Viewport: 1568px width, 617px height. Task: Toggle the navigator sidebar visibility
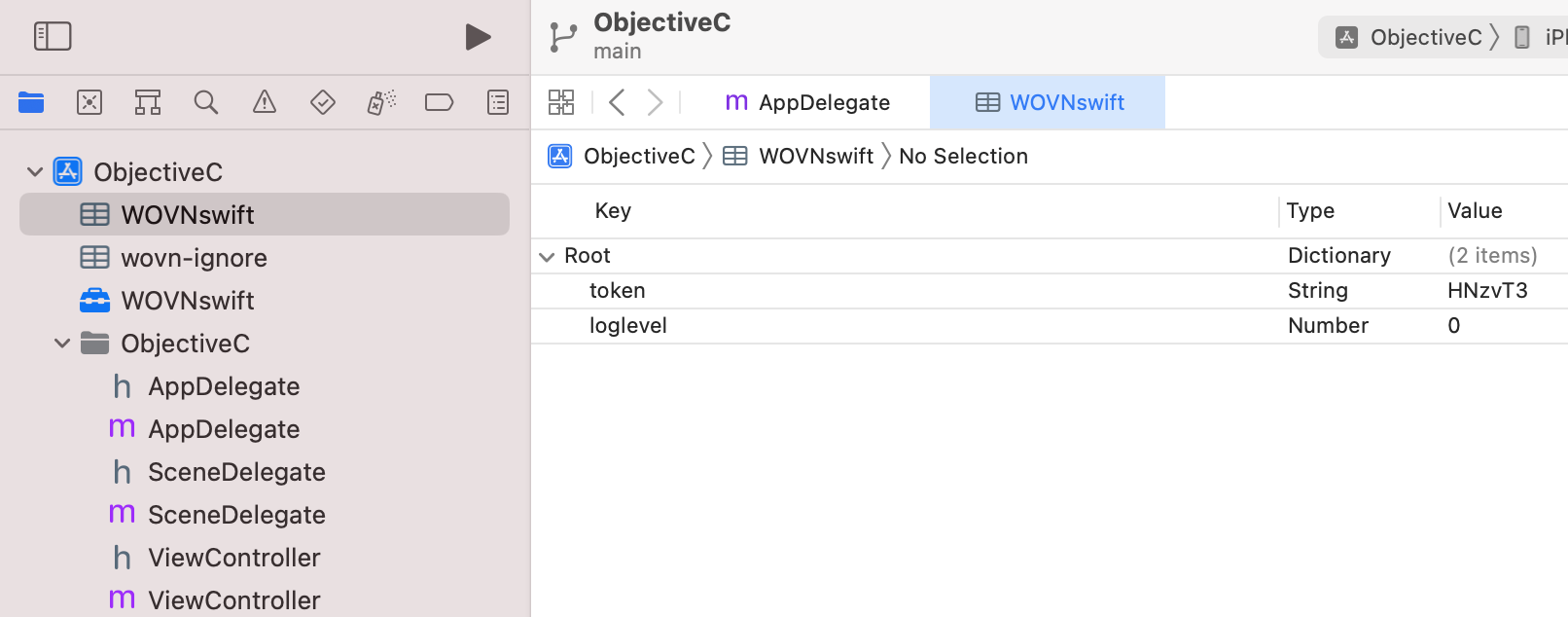point(53,37)
